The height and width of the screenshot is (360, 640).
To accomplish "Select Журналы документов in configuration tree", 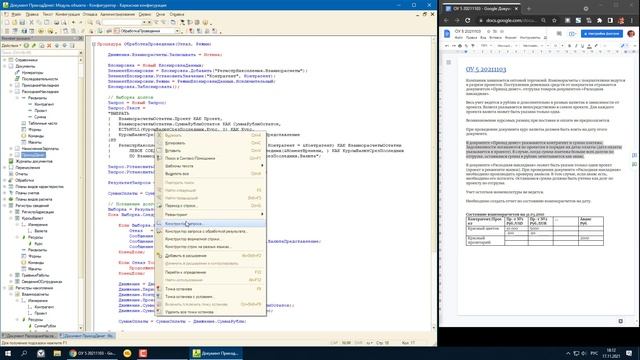I will [34, 161].
